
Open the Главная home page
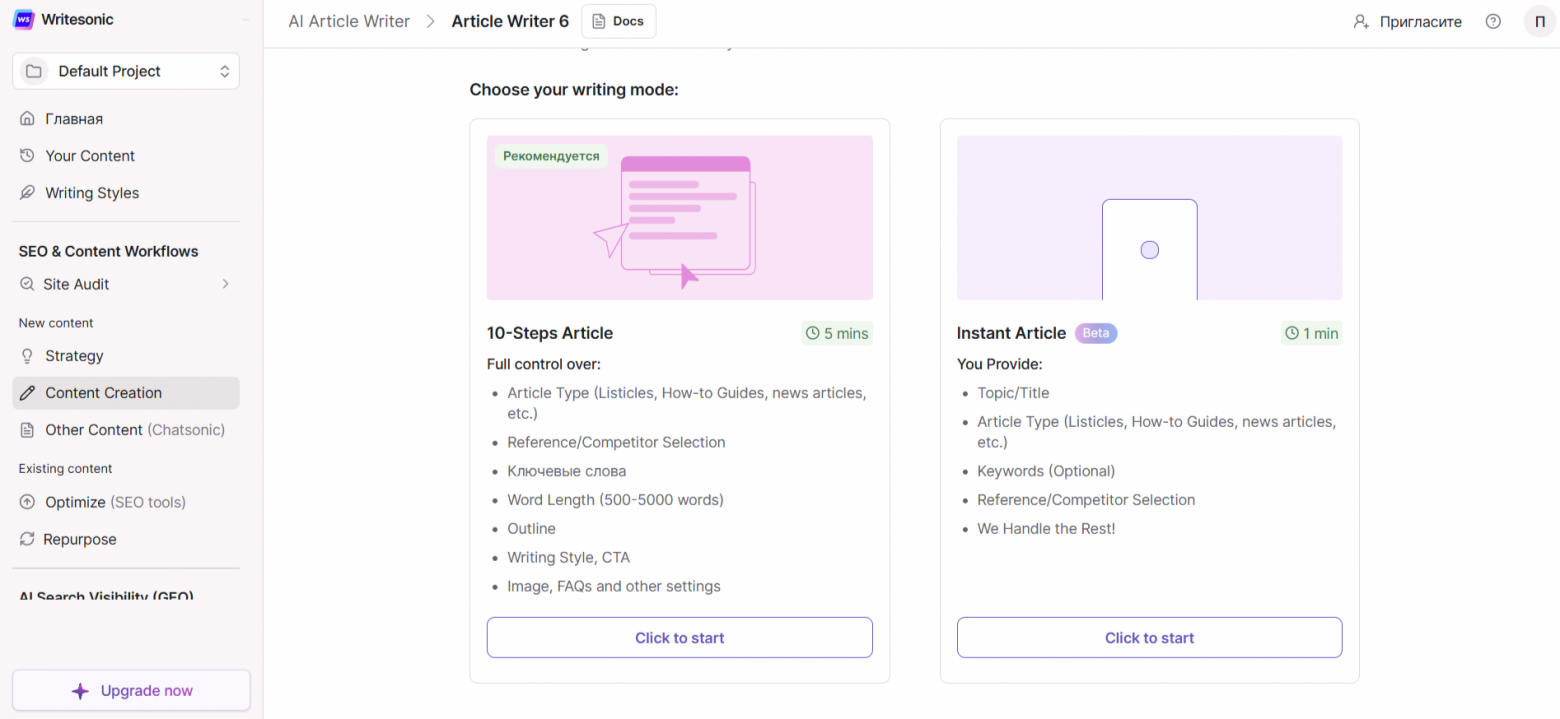pyautogui.click(x=73, y=118)
